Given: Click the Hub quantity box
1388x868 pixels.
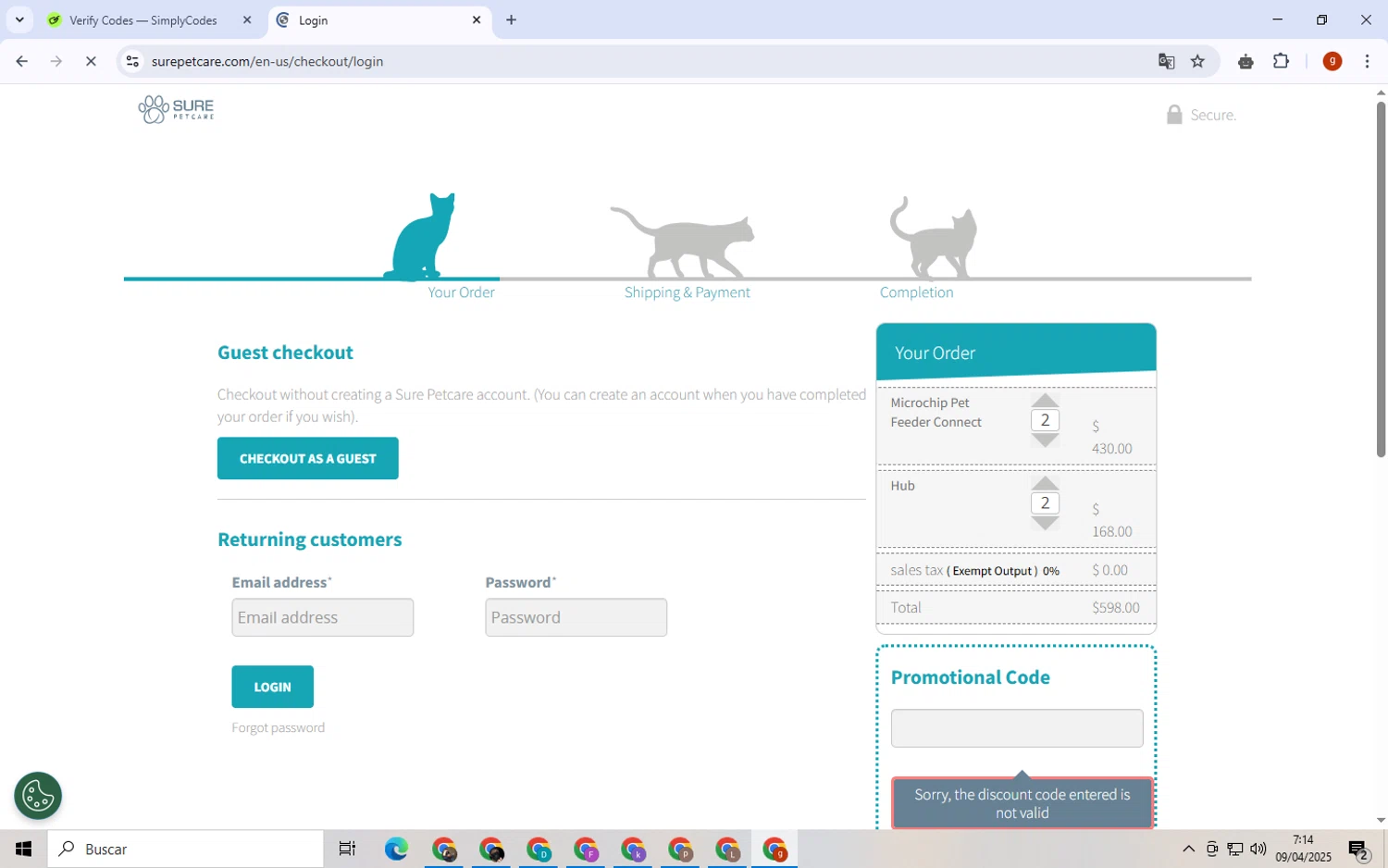Looking at the screenshot, I should point(1045,503).
